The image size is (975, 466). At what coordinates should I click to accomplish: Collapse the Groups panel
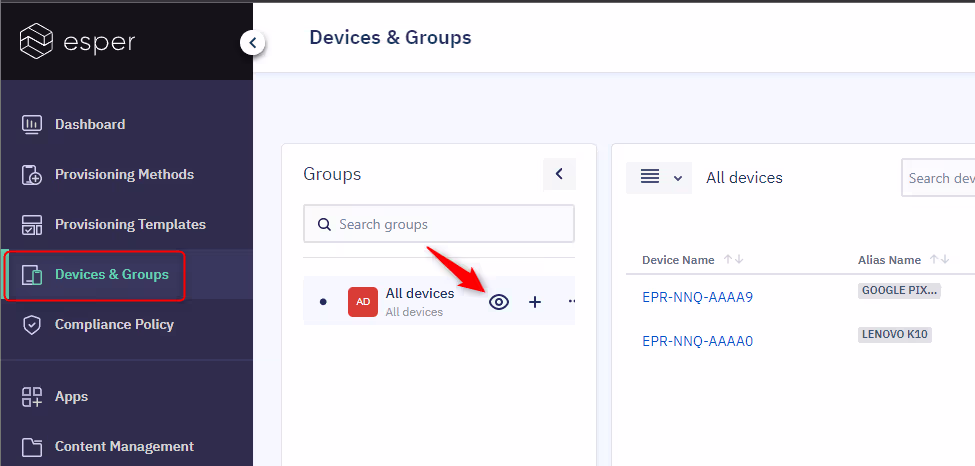click(559, 174)
